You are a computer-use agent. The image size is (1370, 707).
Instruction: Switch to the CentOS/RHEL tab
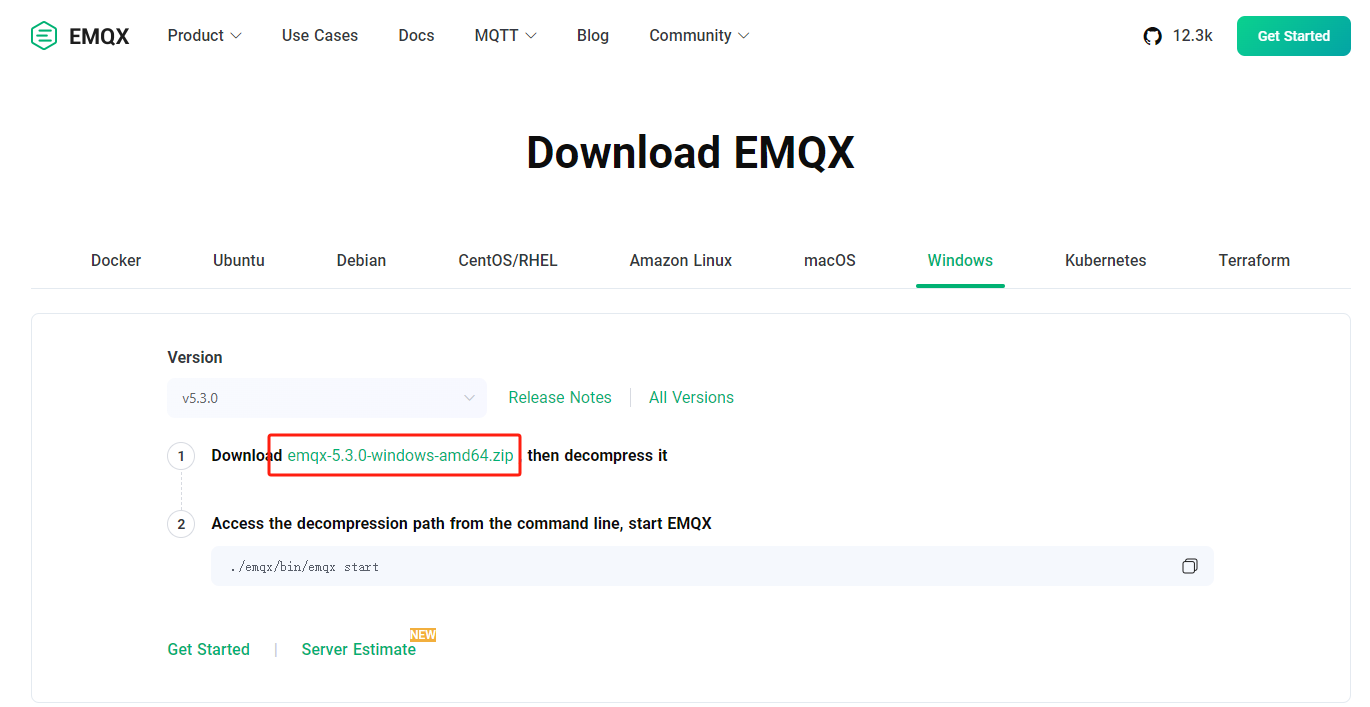(x=508, y=260)
